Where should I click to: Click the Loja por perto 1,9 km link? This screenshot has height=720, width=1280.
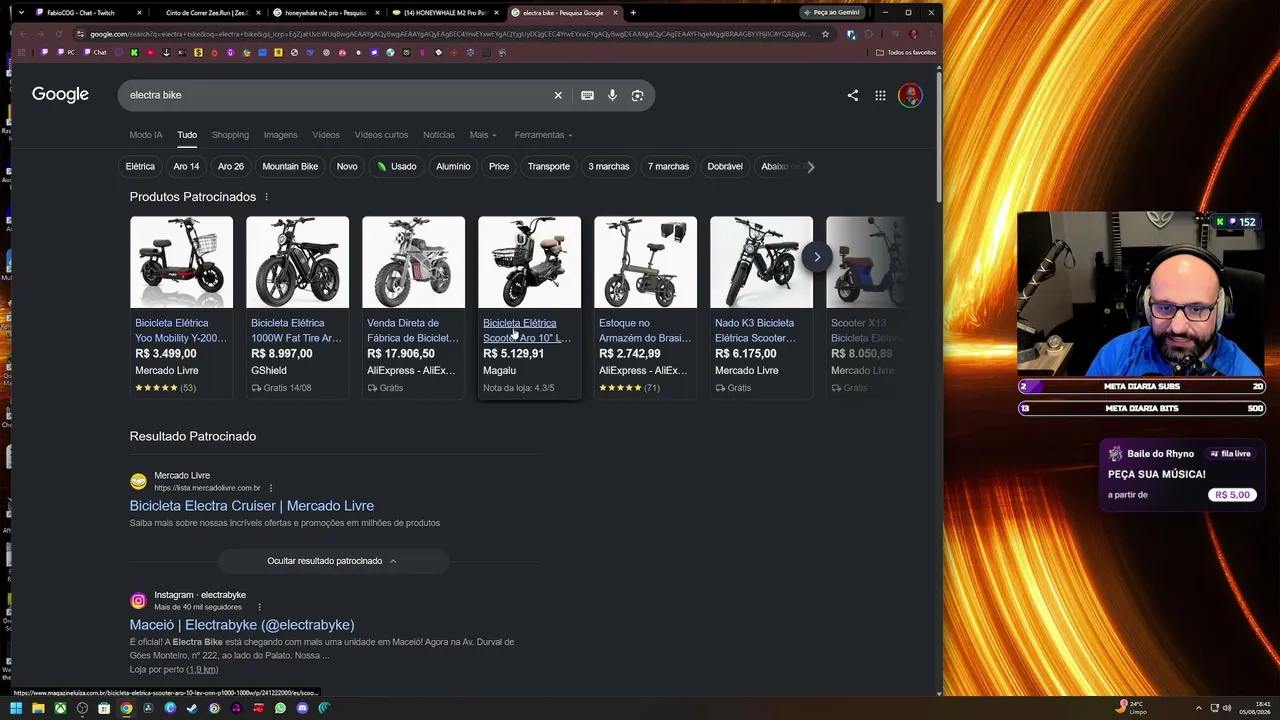point(173,669)
